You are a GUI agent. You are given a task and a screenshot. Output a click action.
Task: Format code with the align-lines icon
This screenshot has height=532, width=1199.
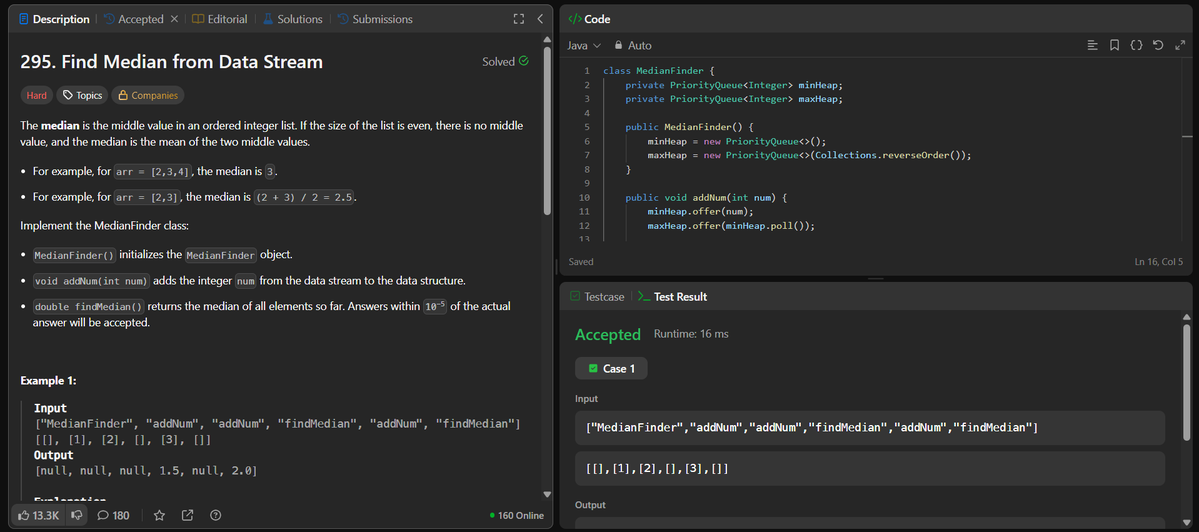1093,46
